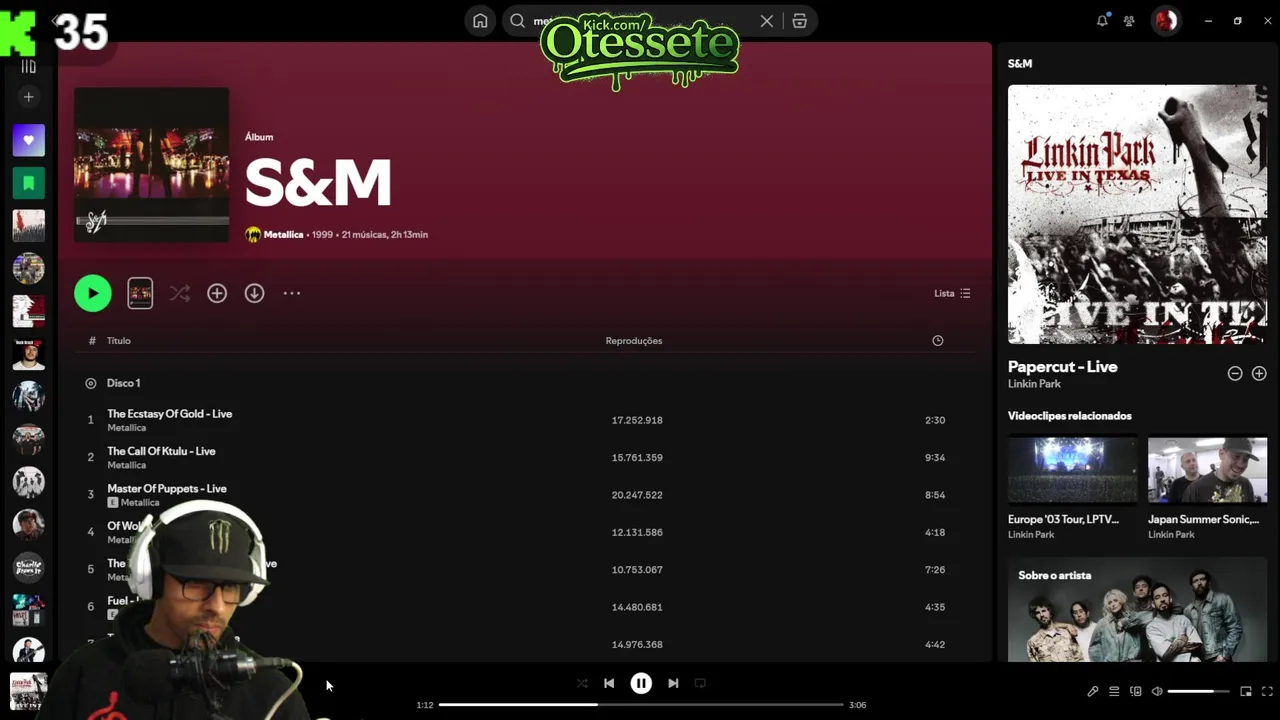
Task: Skip to next track
Action: [673, 683]
